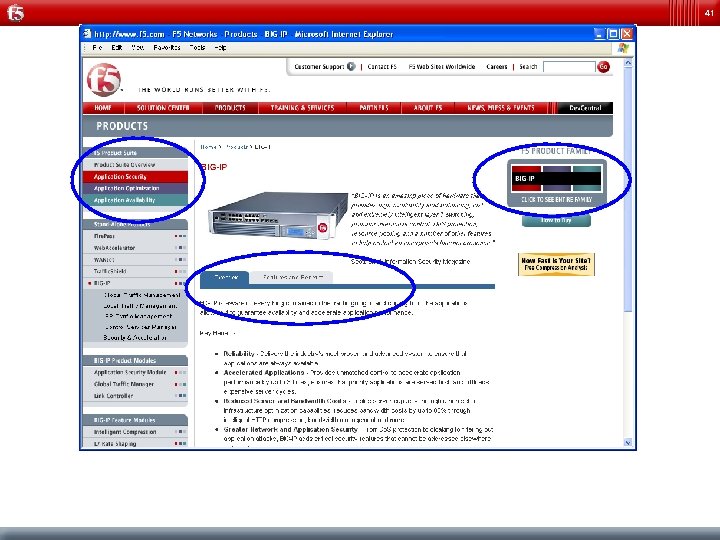This screenshot has height=540, width=720.
Task: Click the scrollbar down arrow
Action: tap(628, 443)
